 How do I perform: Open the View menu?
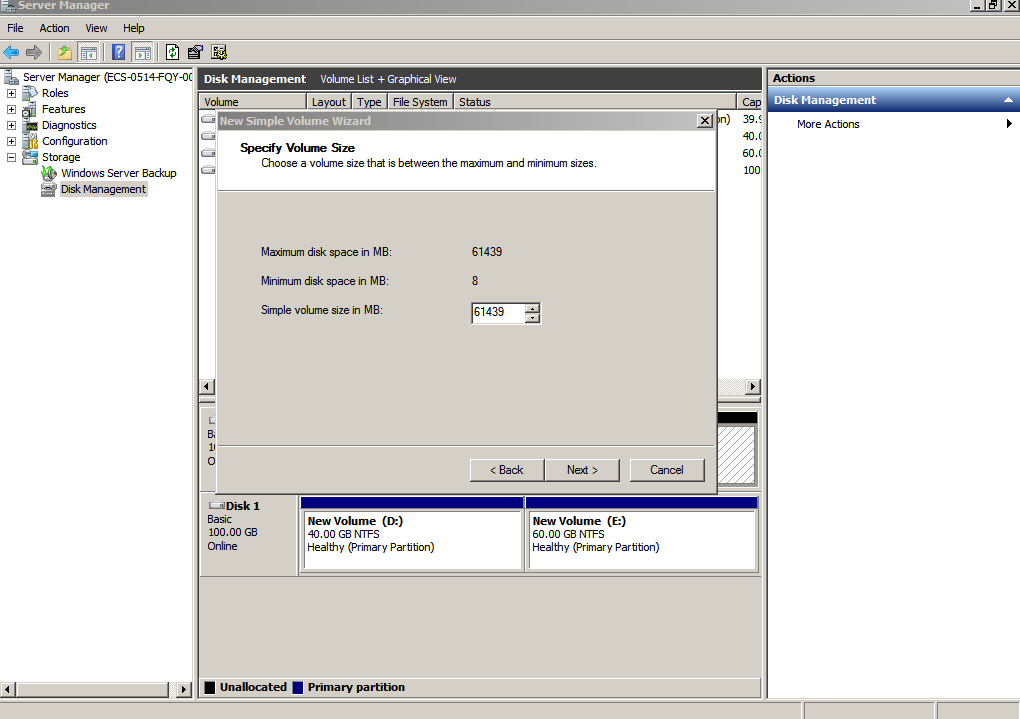[96, 28]
